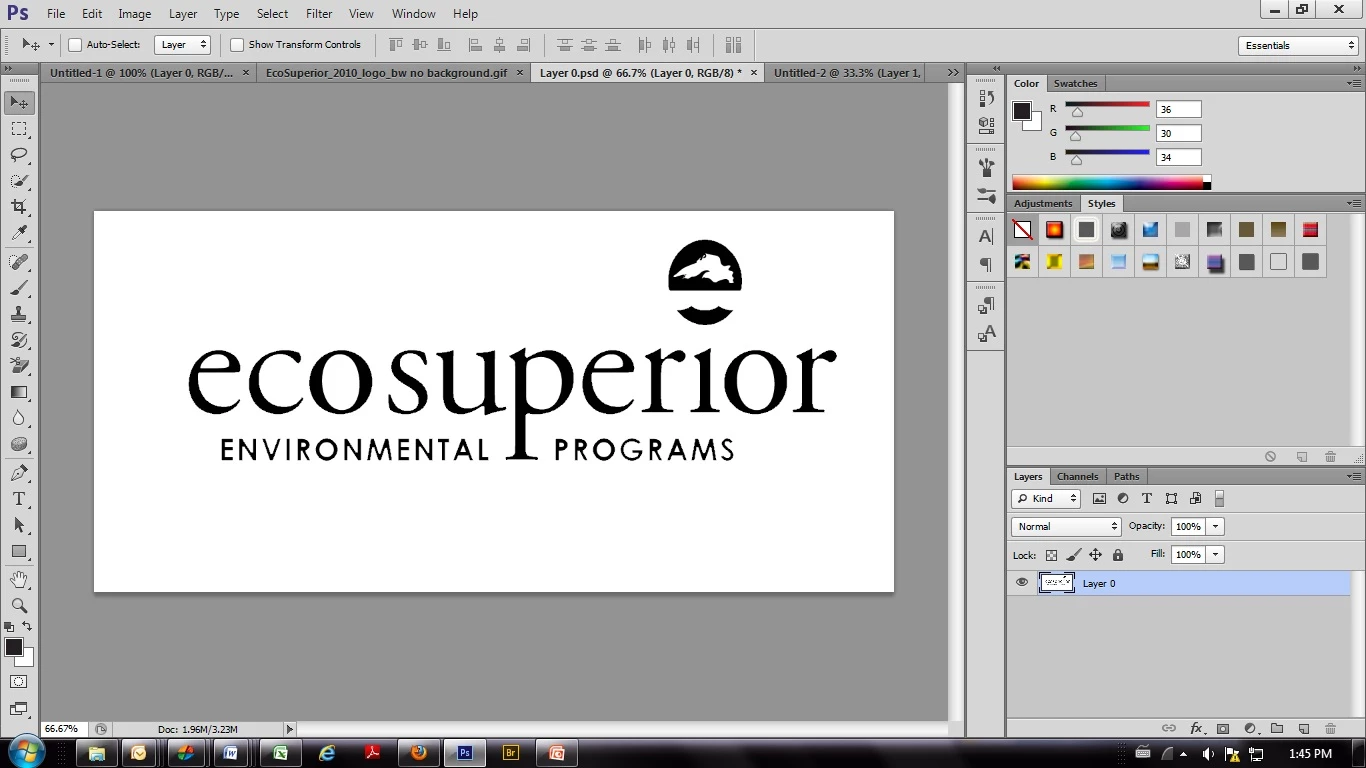Select the Rectangle shape tool

(19, 551)
